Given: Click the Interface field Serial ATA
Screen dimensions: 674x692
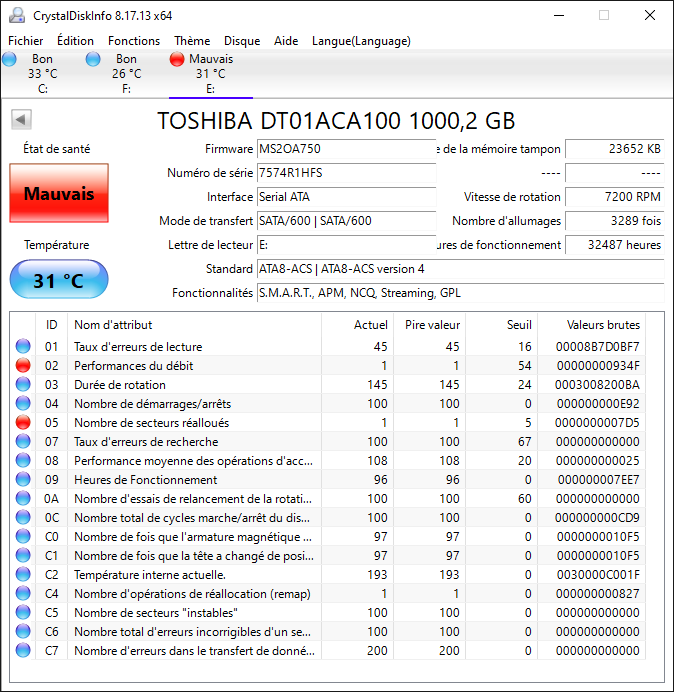Looking at the screenshot, I should coord(346,197).
